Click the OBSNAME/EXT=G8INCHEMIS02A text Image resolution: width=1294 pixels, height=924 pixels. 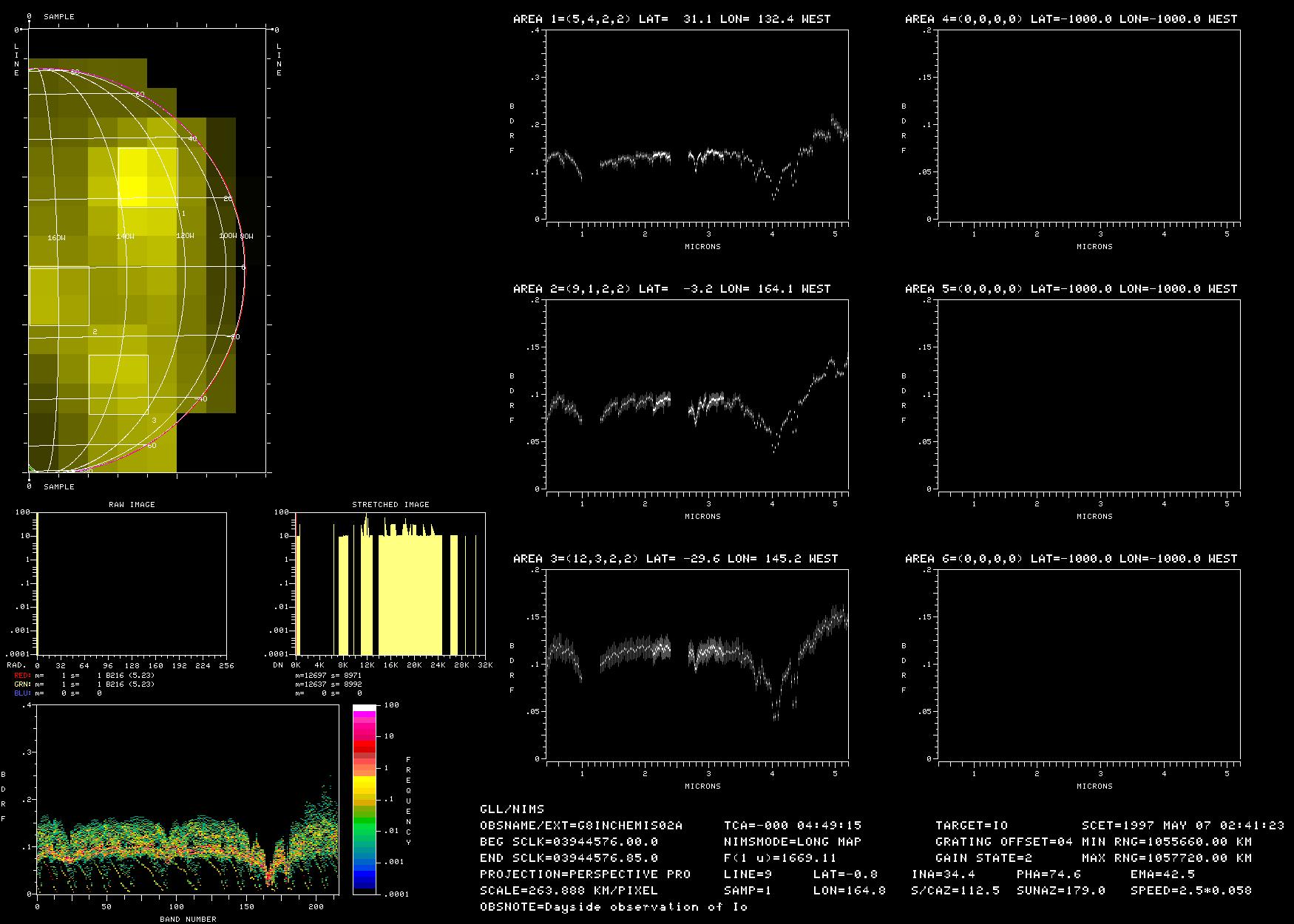pos(581,826)
